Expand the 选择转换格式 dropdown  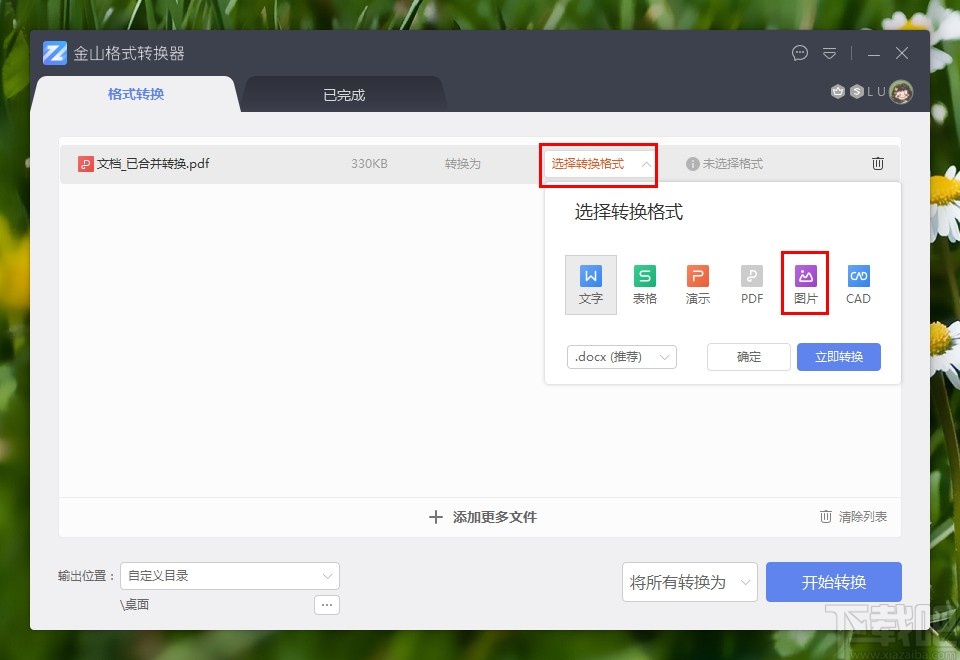[x=596, y=163]
